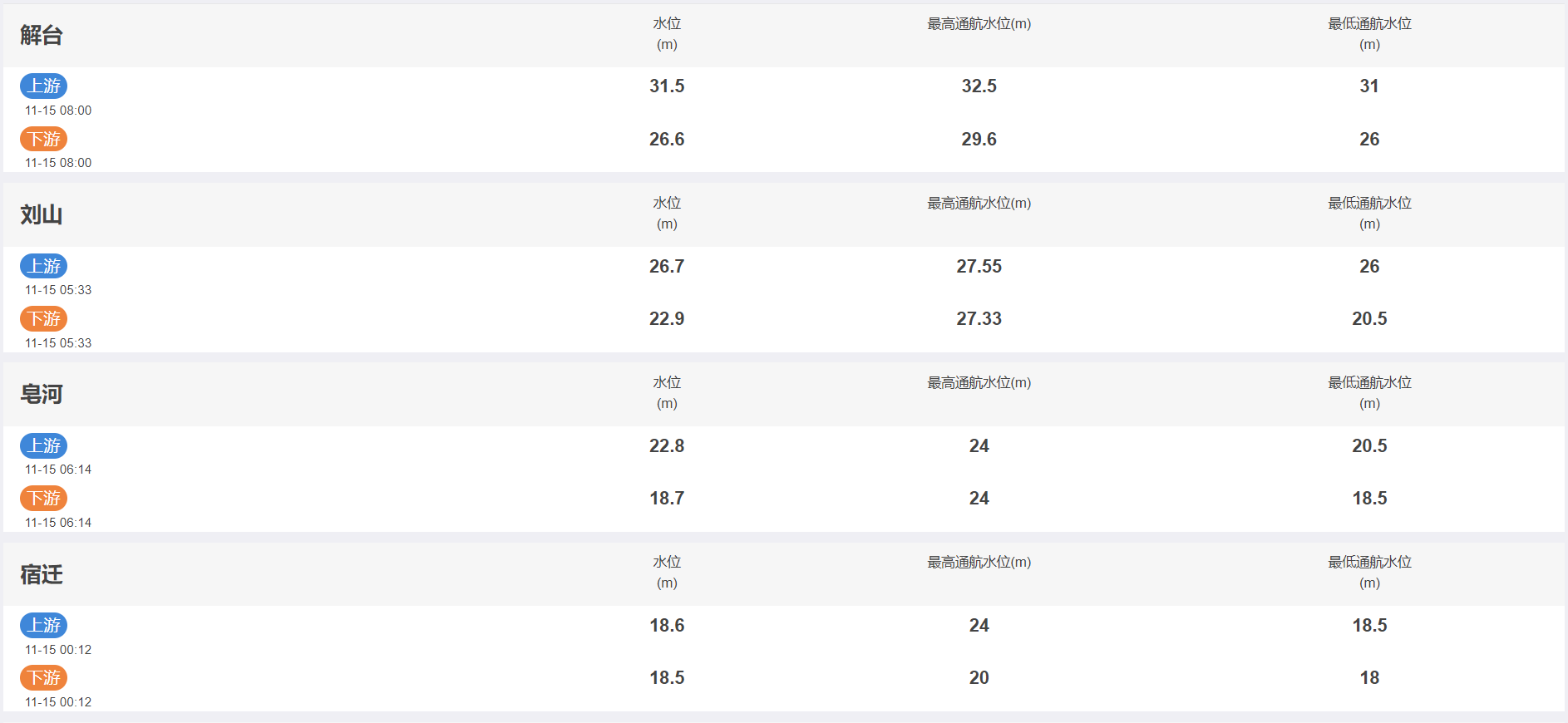The width and height of the screenshot is (1568, 723).
Task: Click the 下游 badge under 解台
Action: 43,139
